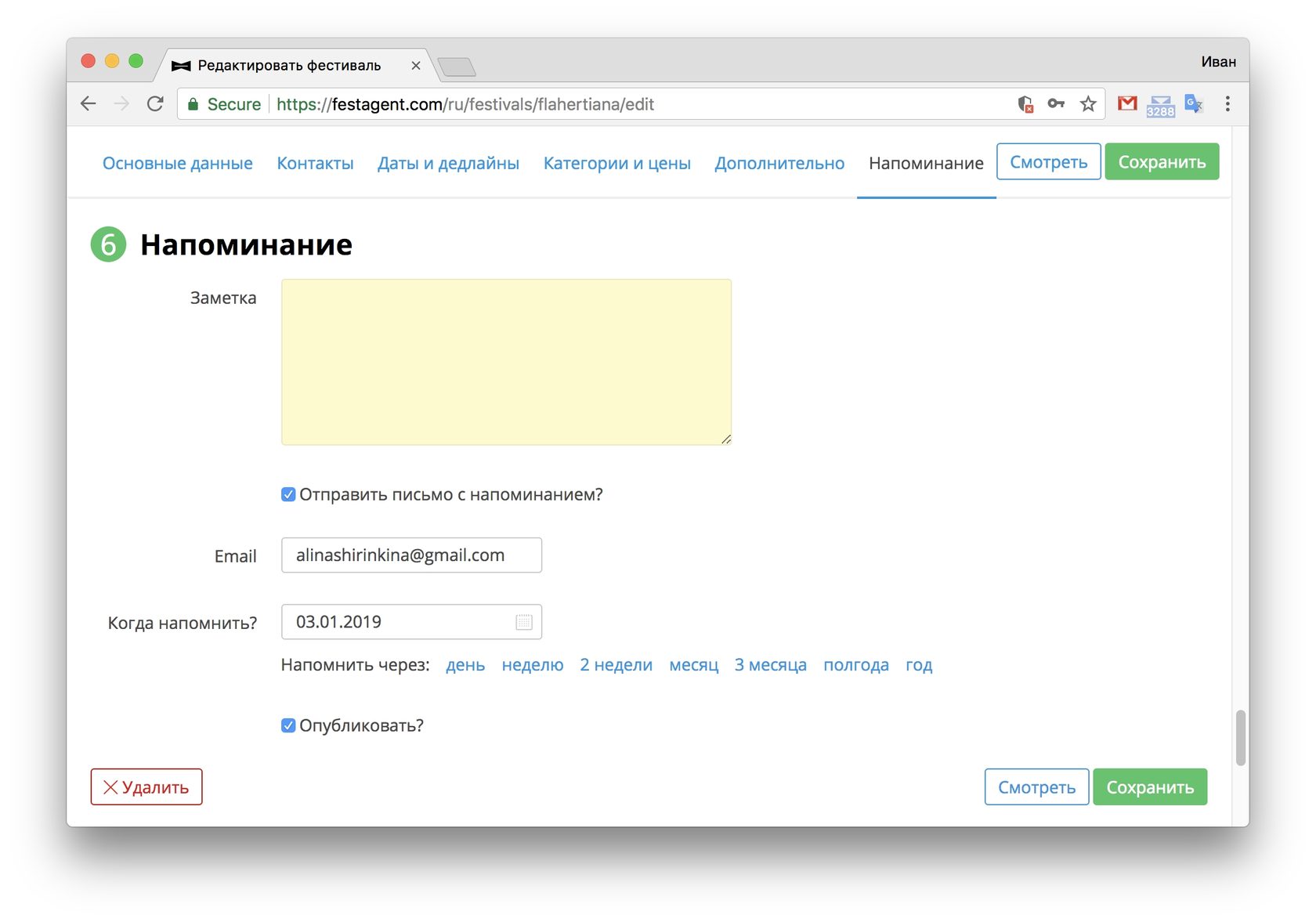Open the mail checker extension showing 3288
The height and width of the screenshot is (922, 1316).
(1160, 105)
